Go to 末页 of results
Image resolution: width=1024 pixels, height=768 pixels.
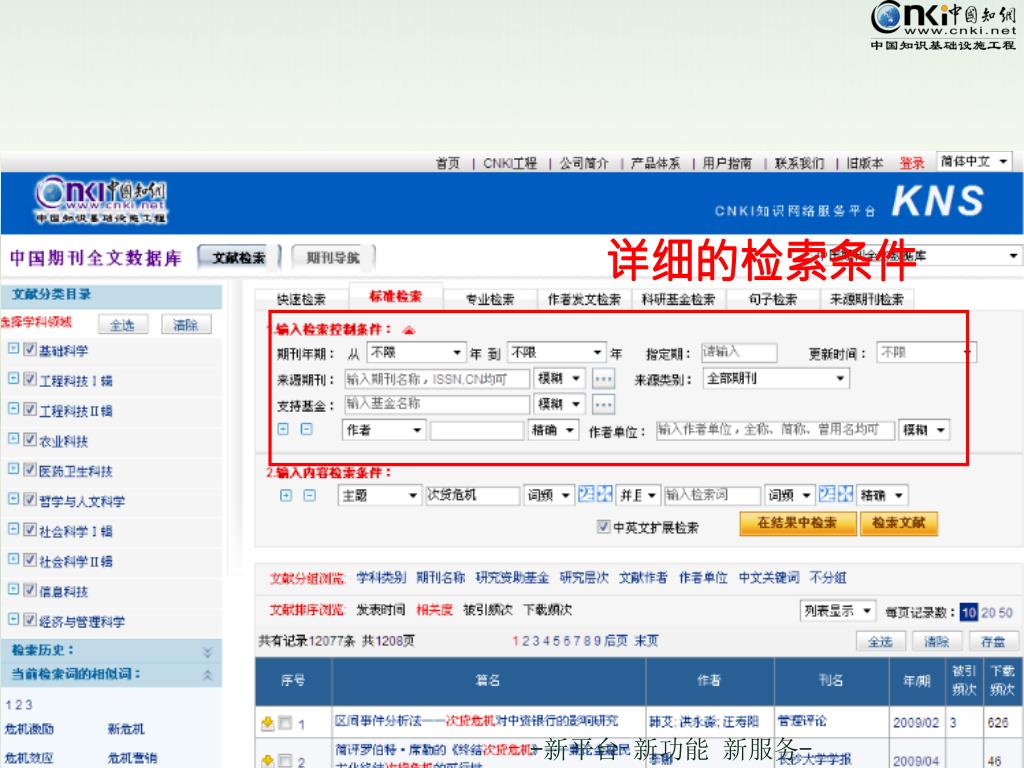pos(647,641)
